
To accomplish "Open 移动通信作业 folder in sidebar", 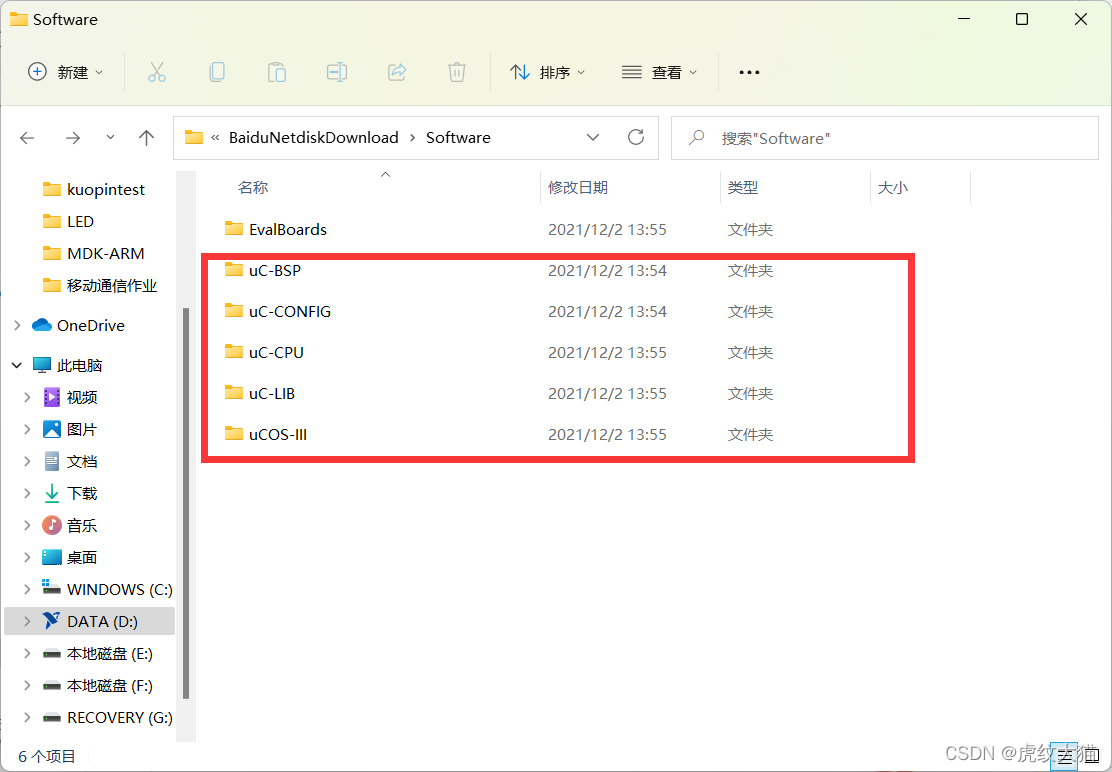I will pyautogui.click(x=112, y=286).
